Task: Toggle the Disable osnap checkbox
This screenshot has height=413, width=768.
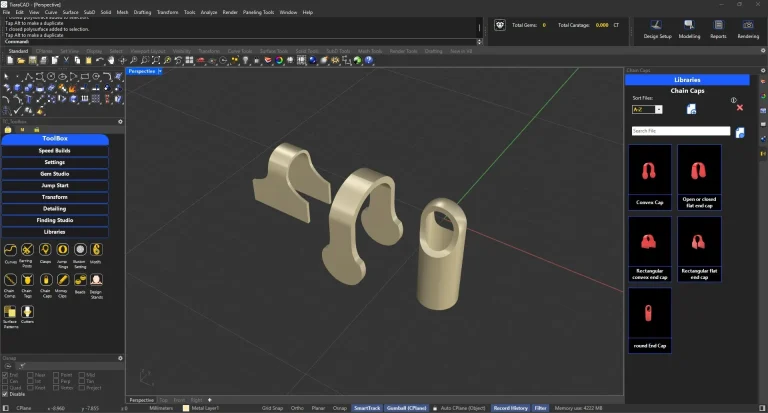Action: pos(5,393)
